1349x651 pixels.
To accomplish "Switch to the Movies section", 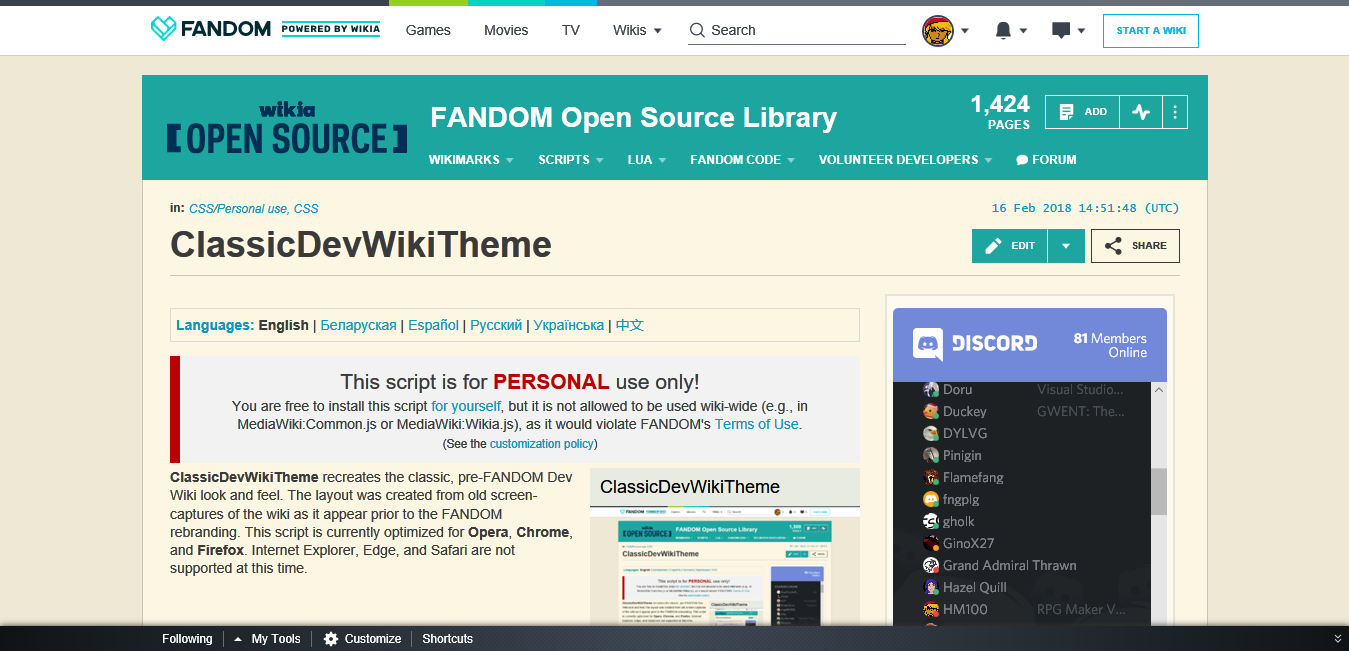I will [506, 30].
